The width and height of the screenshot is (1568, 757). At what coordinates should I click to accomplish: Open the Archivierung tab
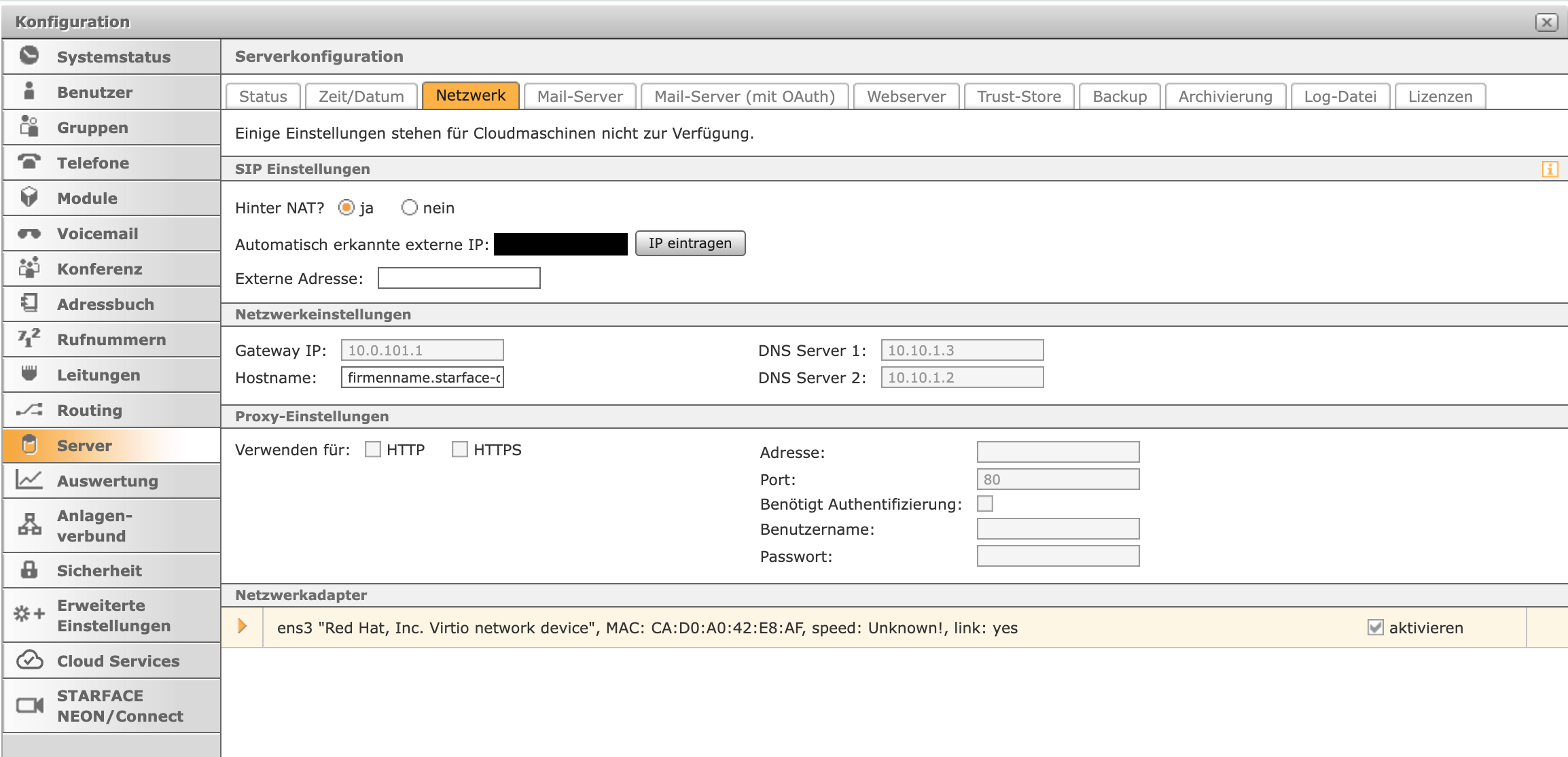1226,96
